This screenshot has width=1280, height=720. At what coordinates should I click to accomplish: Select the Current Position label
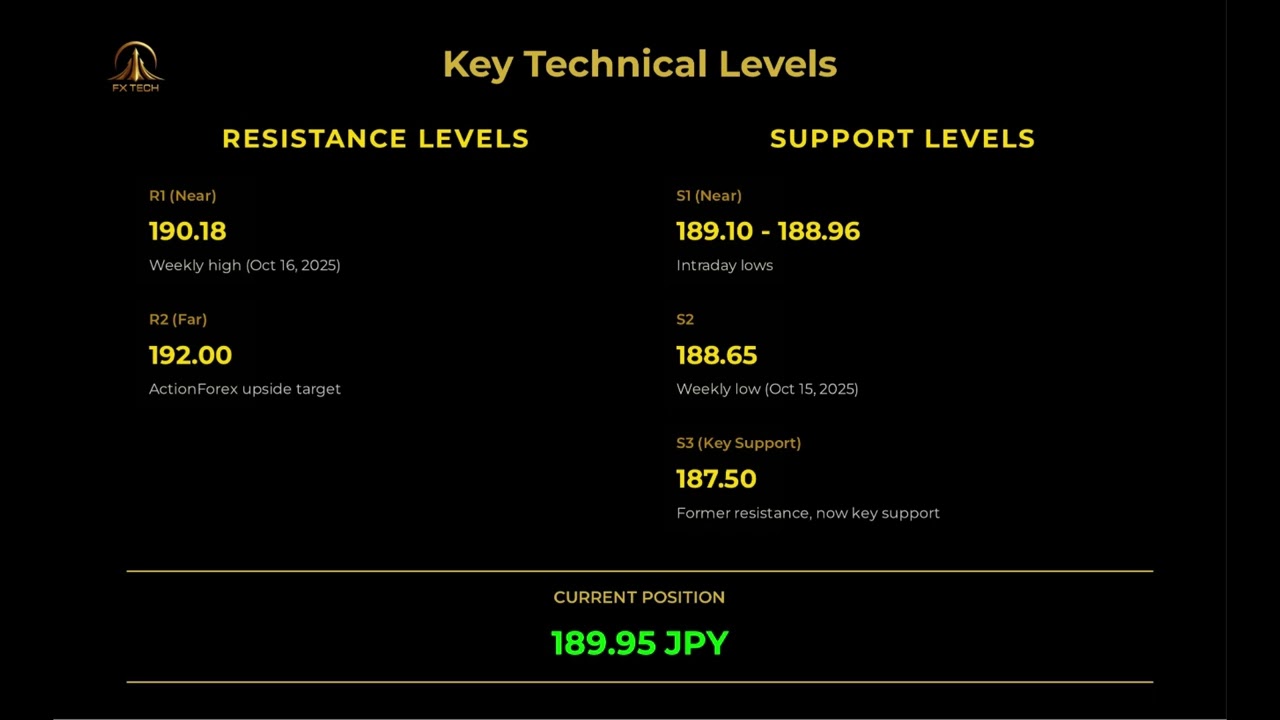639,597
